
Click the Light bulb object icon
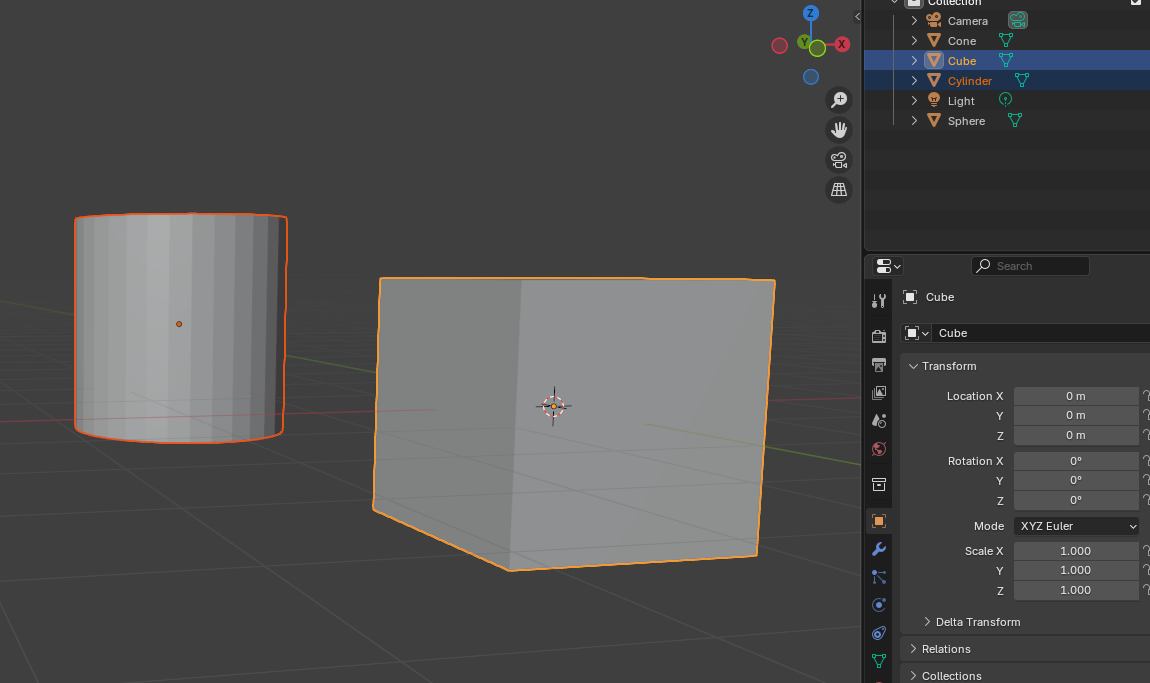click(x=934, y=100)
